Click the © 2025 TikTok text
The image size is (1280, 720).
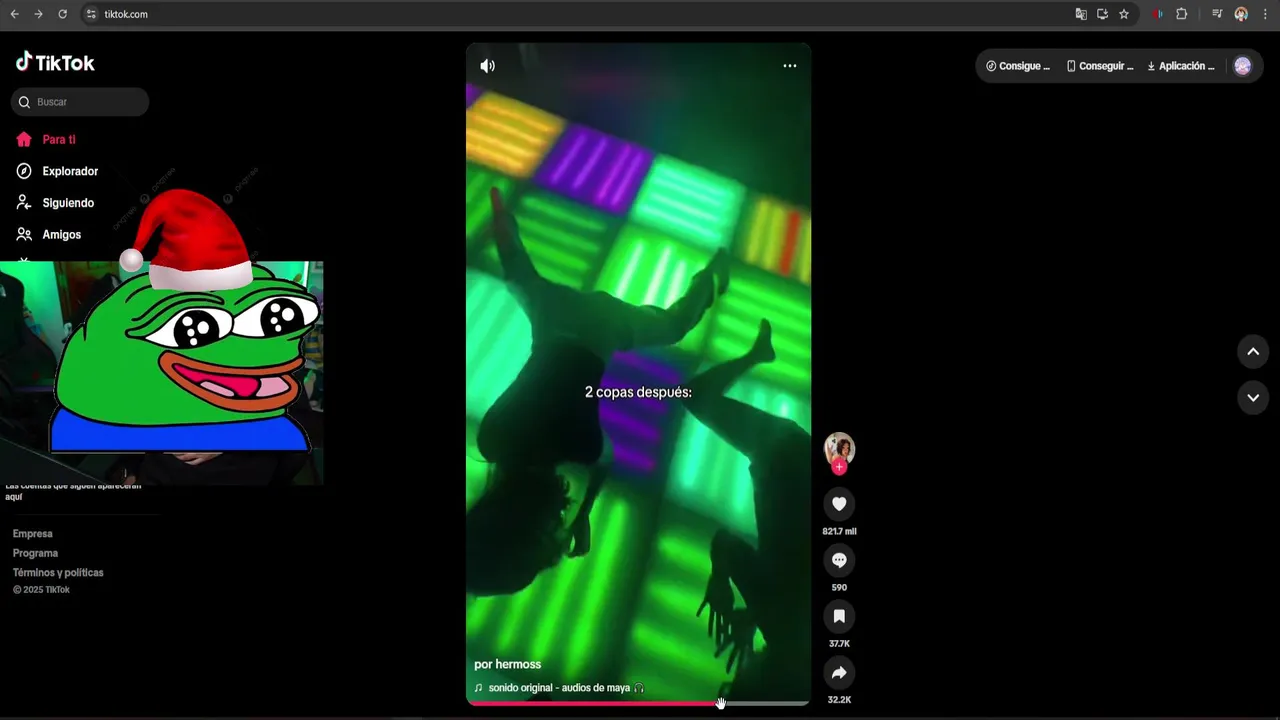pos(41,590)
